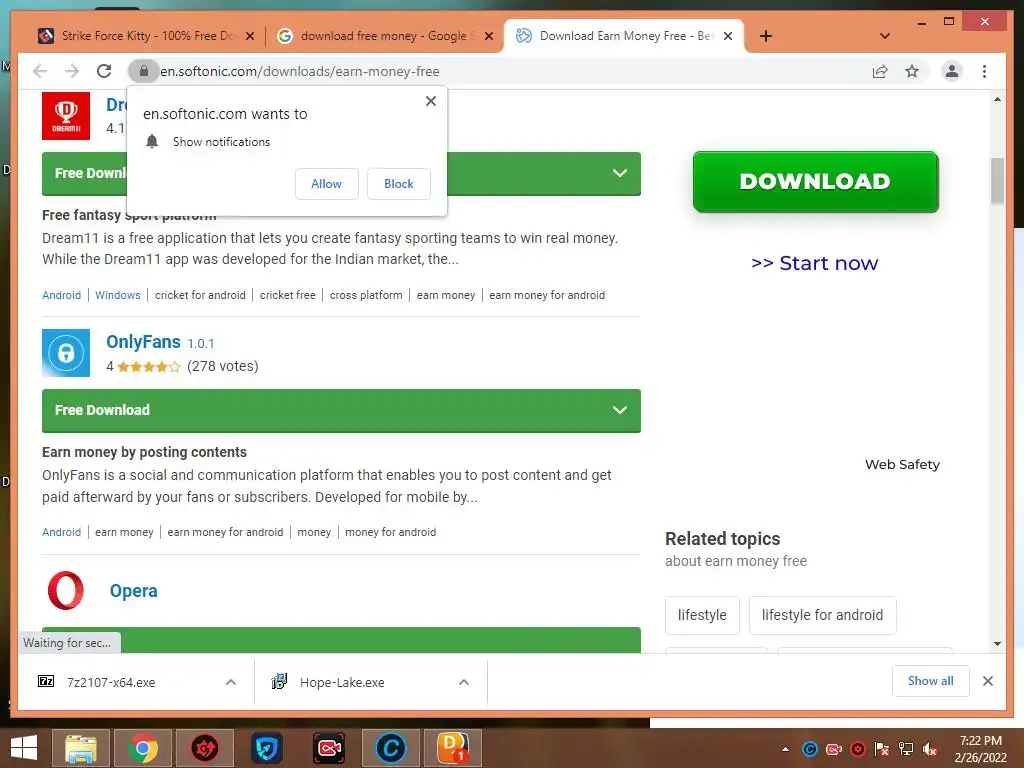
Task: Click the muted volume tray icon
Action: [x=929, y=749]
